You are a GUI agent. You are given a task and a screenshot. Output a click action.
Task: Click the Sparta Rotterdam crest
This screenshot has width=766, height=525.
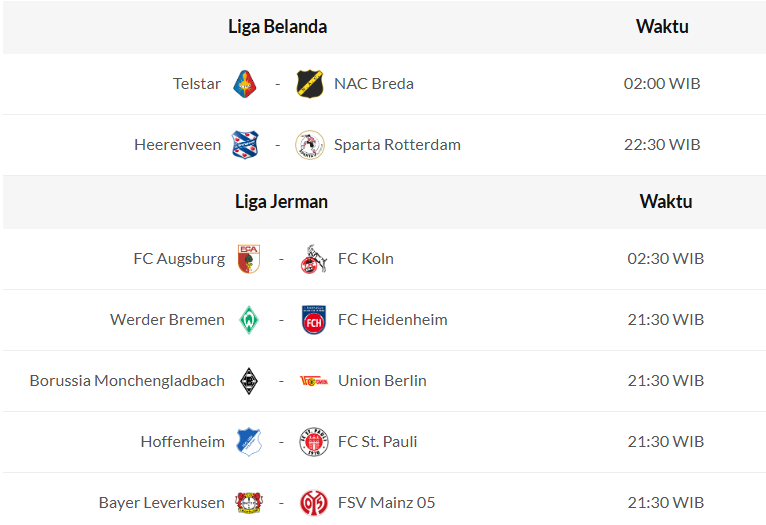[x=310, y=145]
